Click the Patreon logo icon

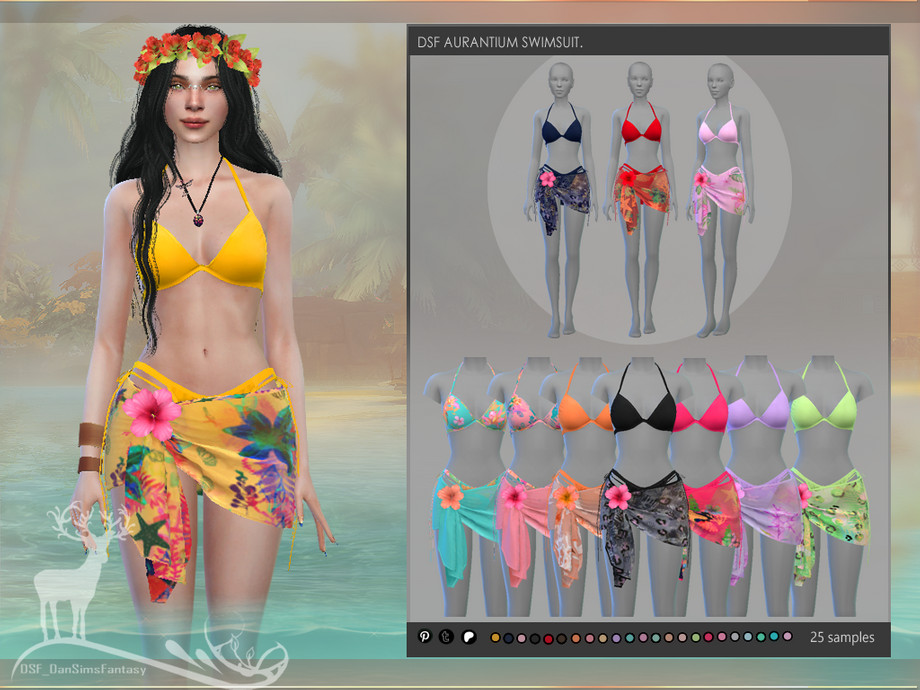[469, 637]
